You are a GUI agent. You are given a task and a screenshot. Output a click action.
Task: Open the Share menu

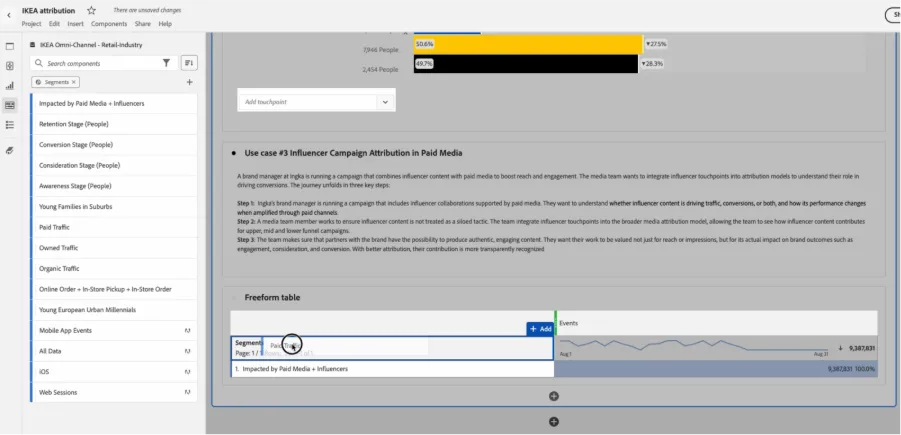tap(143, 24)
